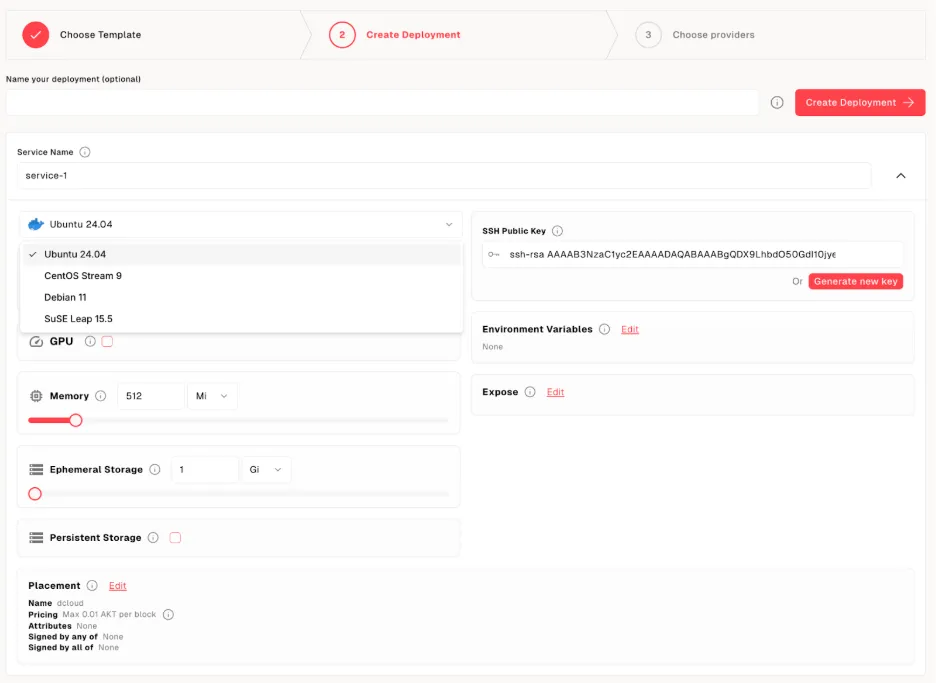Screen dimensions: 936x683
Task: Click the Create Deployment button
Action: (859, 102)
